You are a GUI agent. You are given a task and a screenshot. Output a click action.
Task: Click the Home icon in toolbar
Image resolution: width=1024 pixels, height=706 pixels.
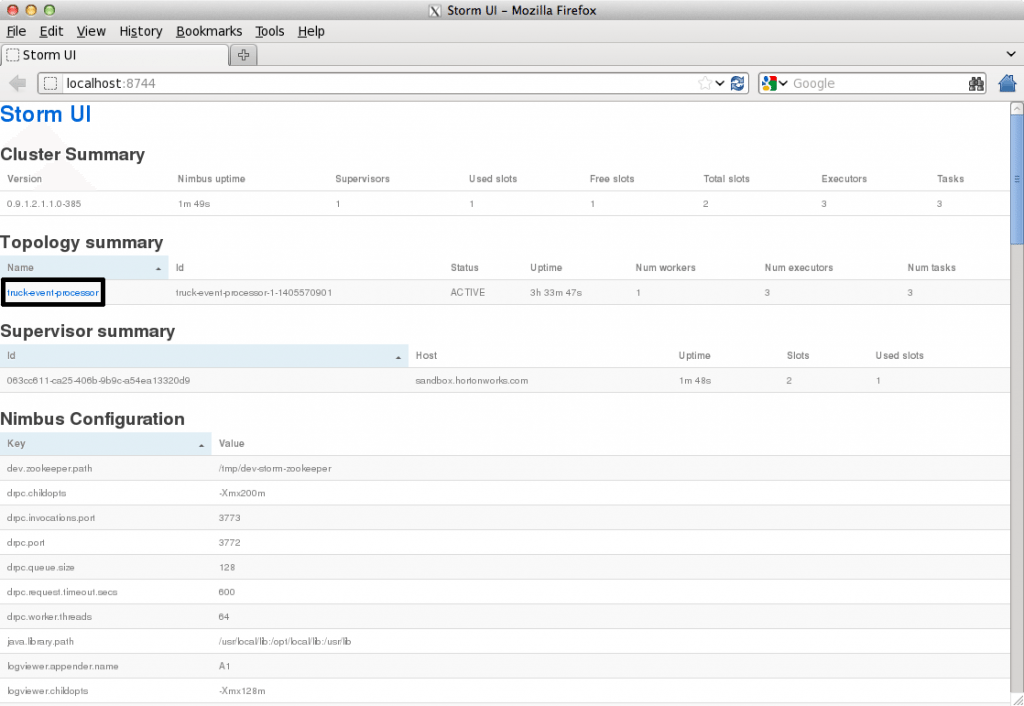pyautogui.click(x=1007, y=84)
